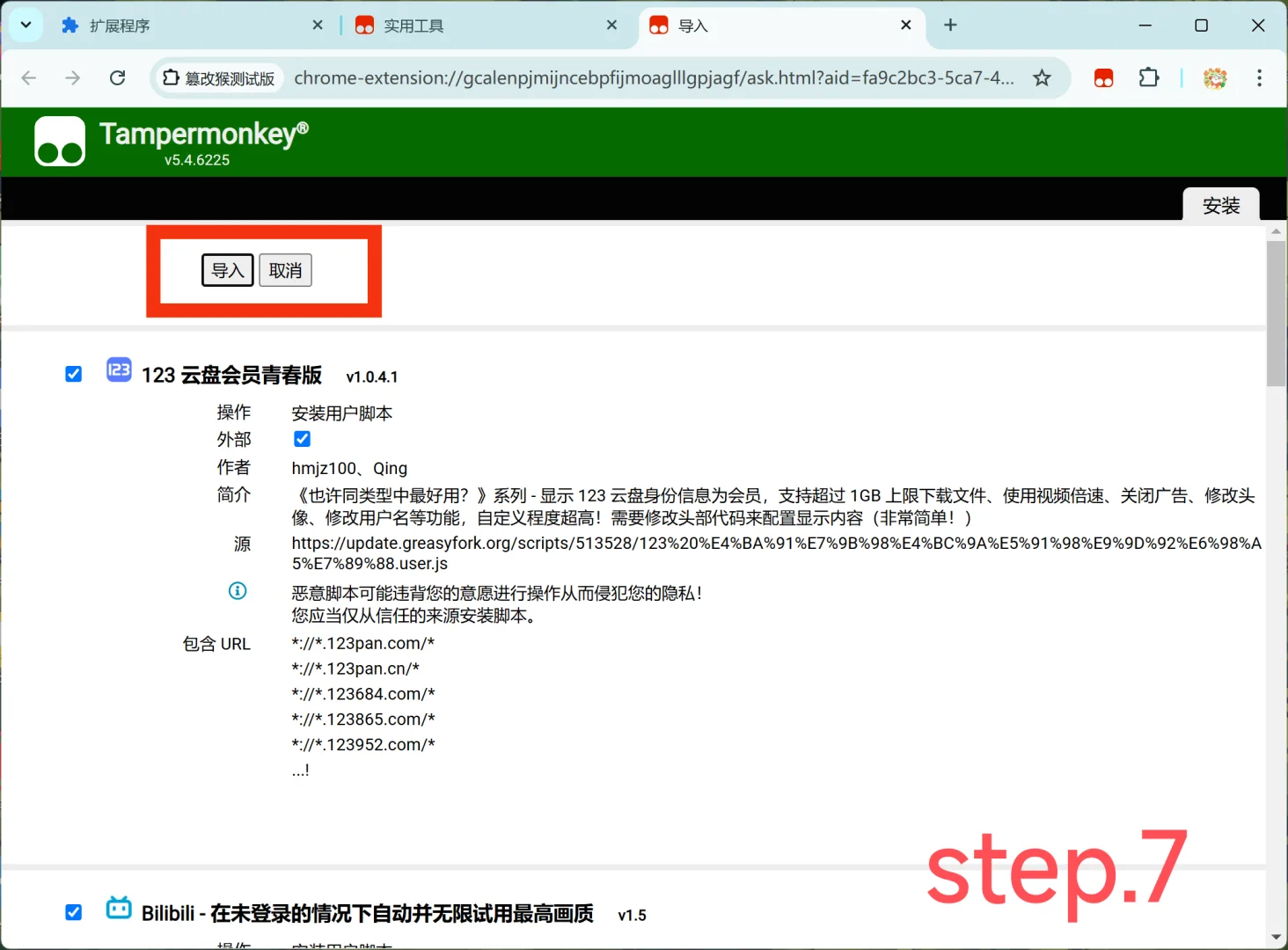Open the Chrome three-dot menu

1260,77
